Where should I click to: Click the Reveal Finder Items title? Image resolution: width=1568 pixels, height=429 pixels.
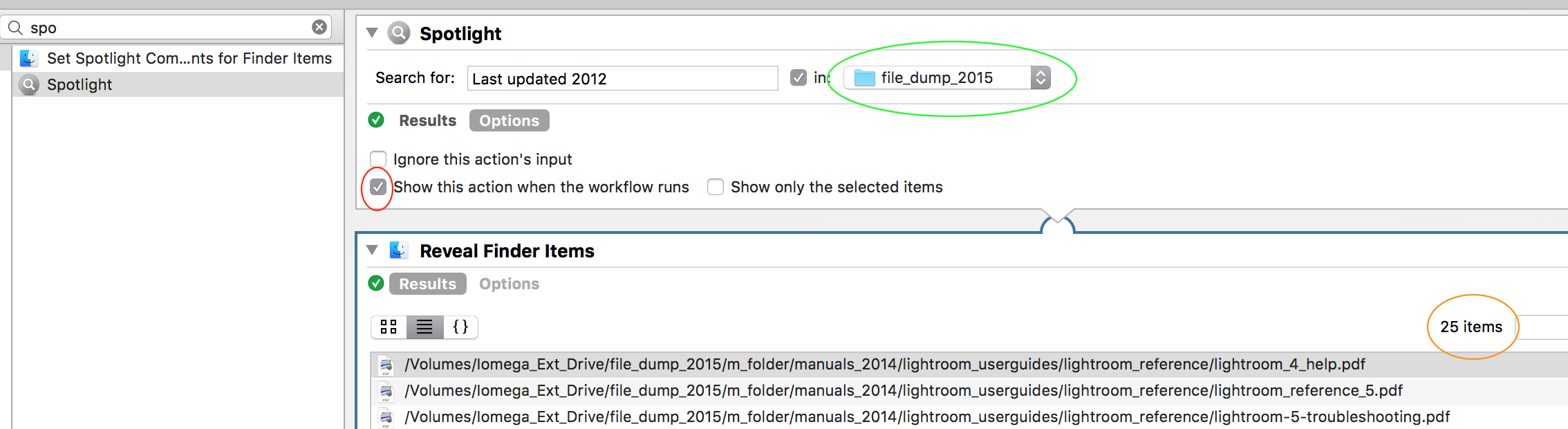507,250
